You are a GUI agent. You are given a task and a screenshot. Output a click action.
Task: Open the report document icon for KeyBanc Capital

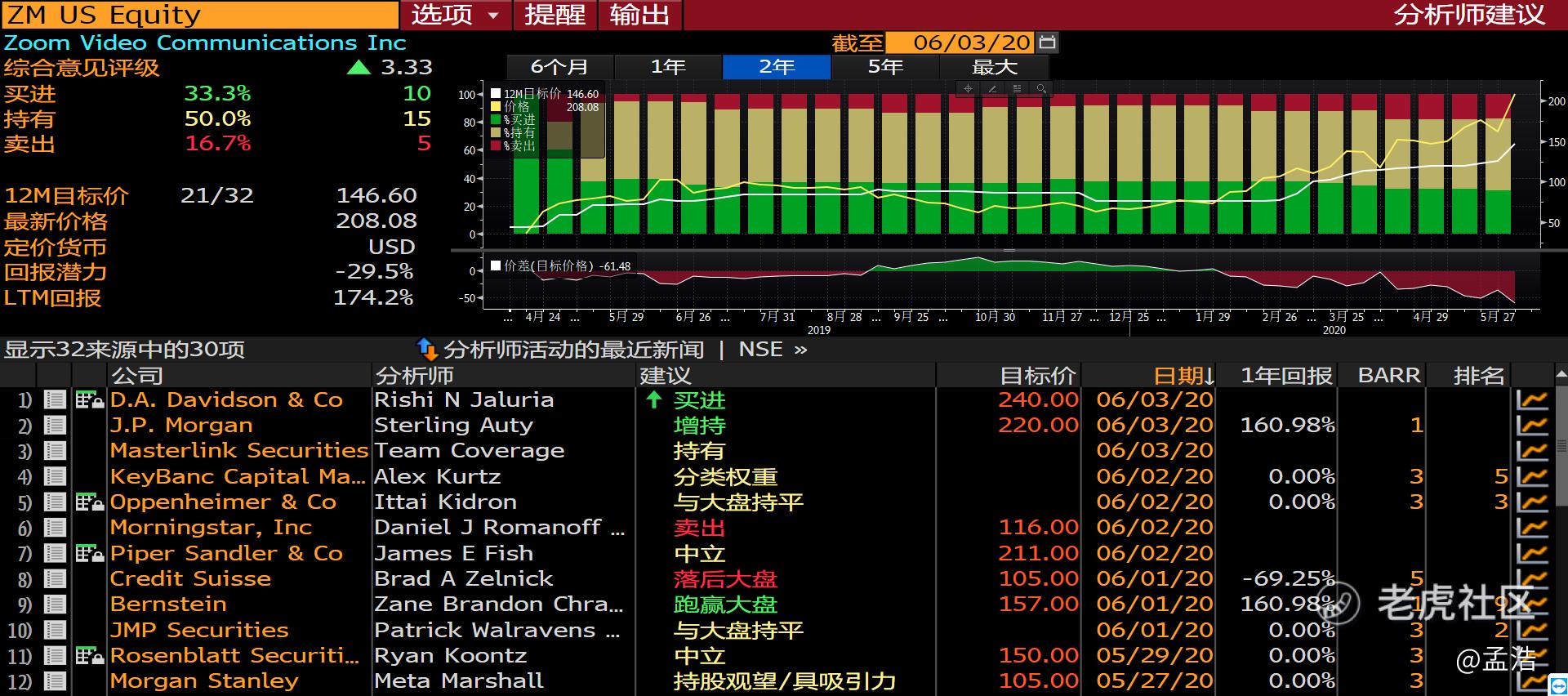click(x=55, y=476)
